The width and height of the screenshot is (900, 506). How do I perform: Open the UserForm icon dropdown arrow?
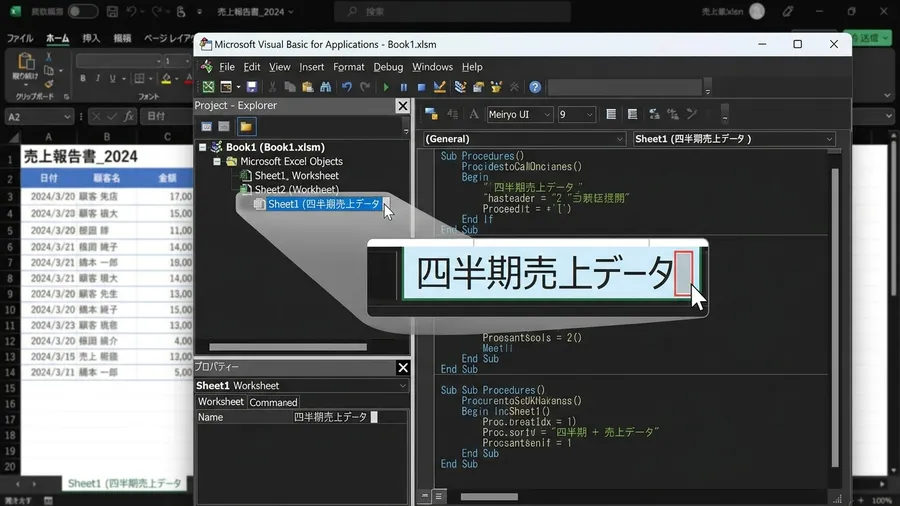pyautogui.click(x=238, y=87)
